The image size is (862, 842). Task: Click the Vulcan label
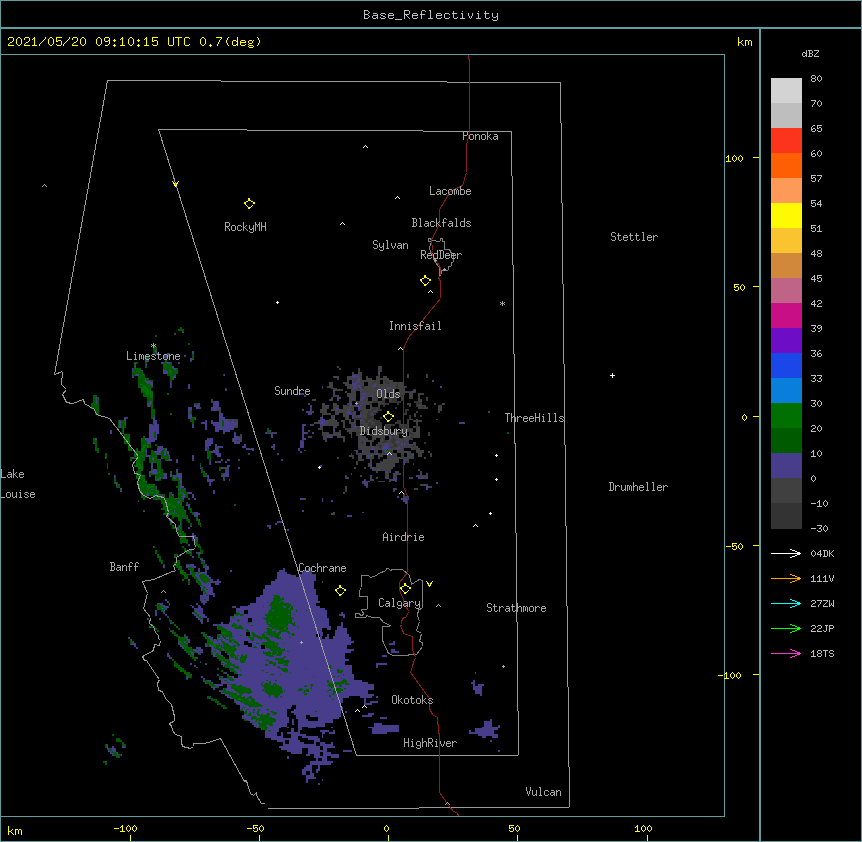coord(543,792)
